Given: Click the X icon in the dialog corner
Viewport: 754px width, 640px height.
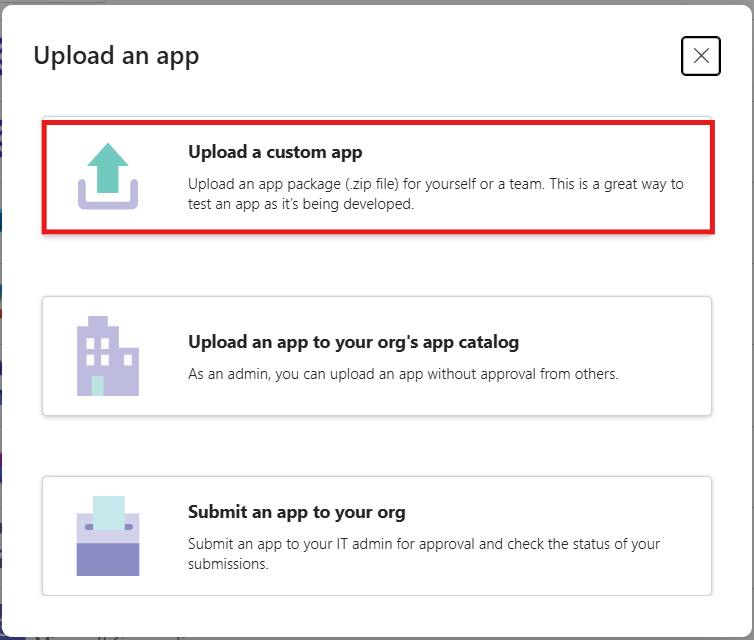Looking at the screenshot, I should tap(701, 56).
